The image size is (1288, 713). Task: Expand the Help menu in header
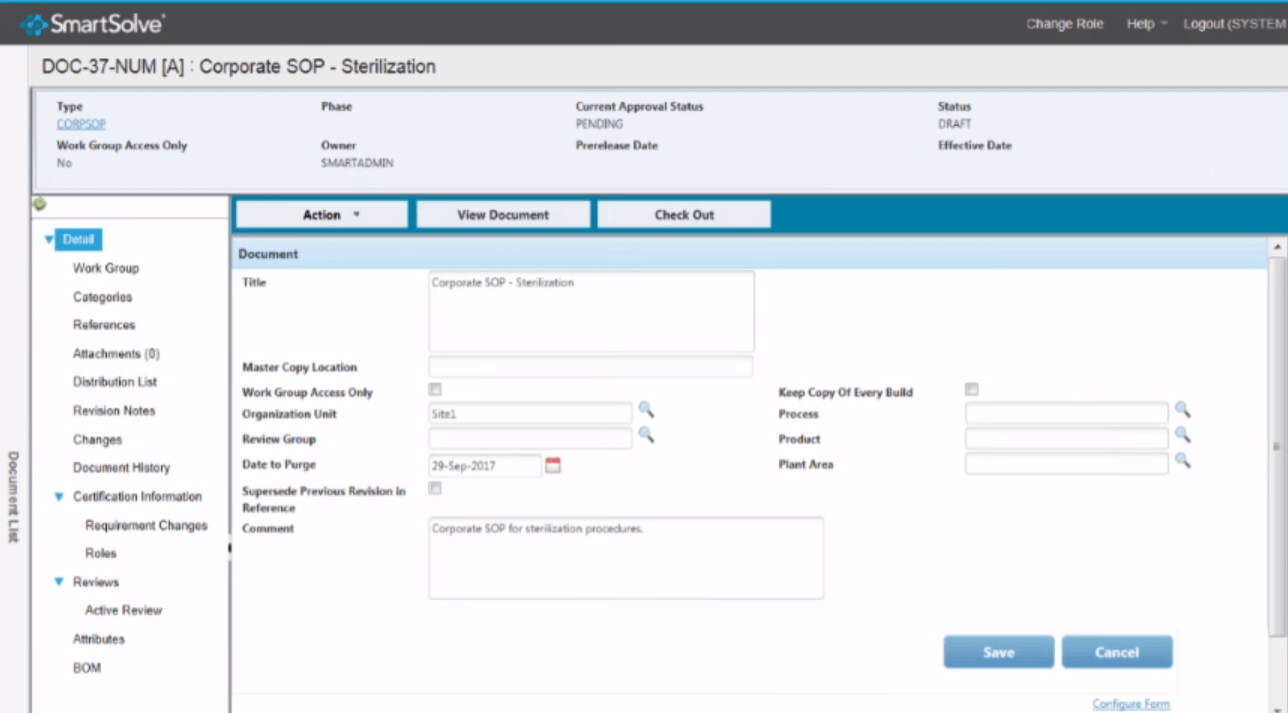[1147, 24]
